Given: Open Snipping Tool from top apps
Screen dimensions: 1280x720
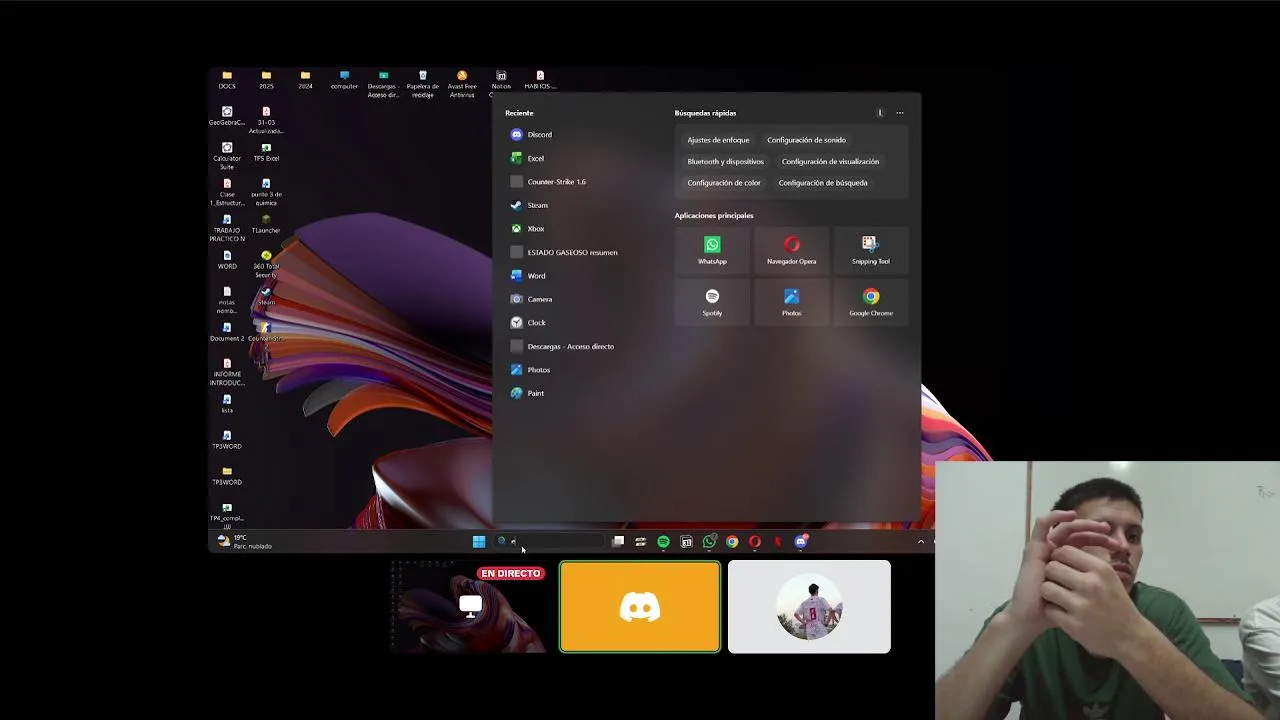Looking at the screenshot, I should tap(870, 250).
